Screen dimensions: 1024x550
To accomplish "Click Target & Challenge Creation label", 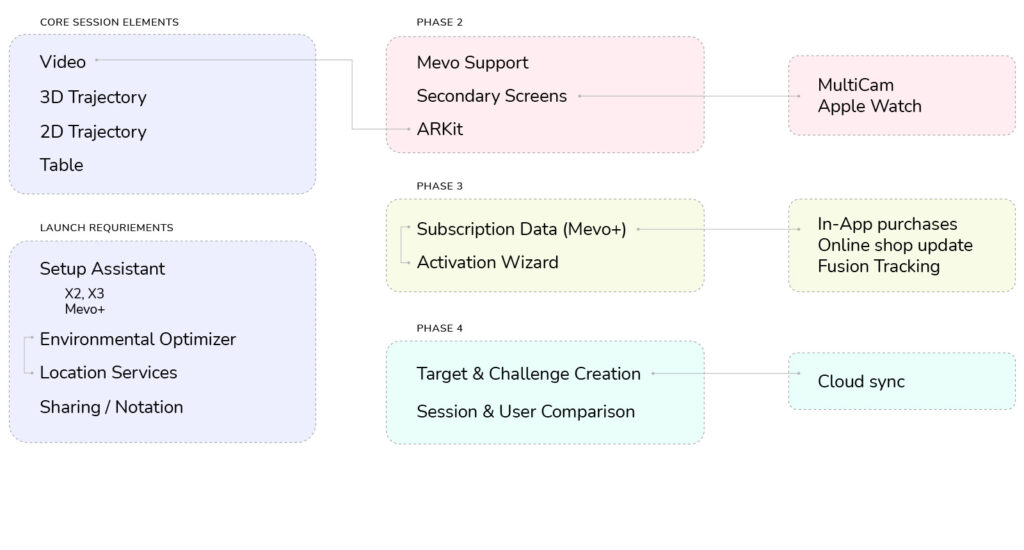I will click(x=528, y=374).
